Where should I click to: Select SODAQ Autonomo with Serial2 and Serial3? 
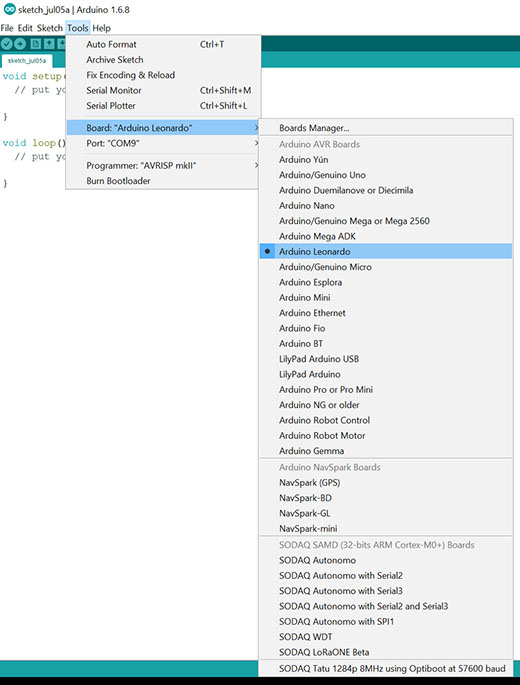pyautogui.click(x=386, y=606)
